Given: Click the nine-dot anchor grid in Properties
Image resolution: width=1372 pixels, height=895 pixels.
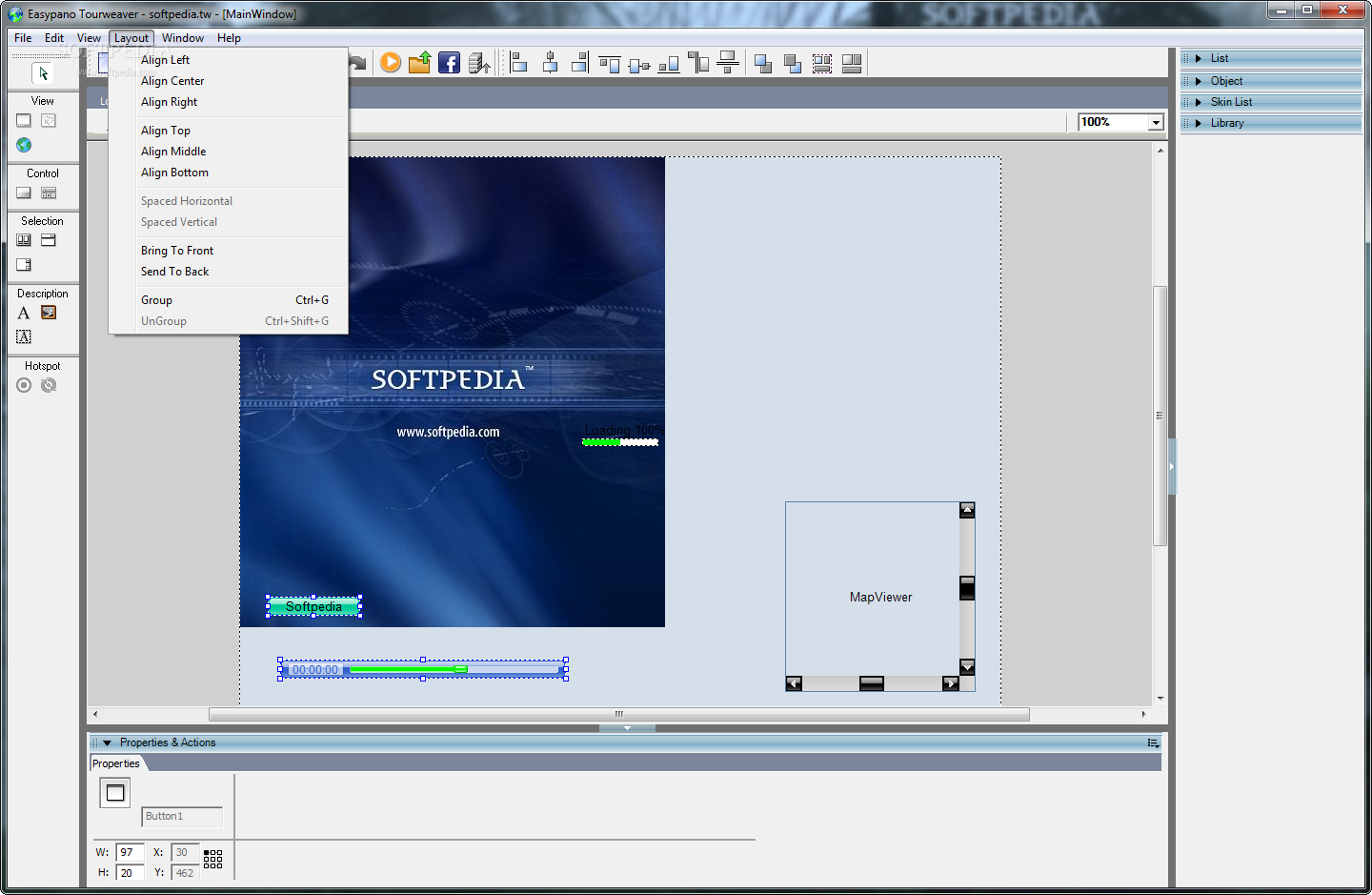Looking at the screenshot, I should click(x=213, y=859).
